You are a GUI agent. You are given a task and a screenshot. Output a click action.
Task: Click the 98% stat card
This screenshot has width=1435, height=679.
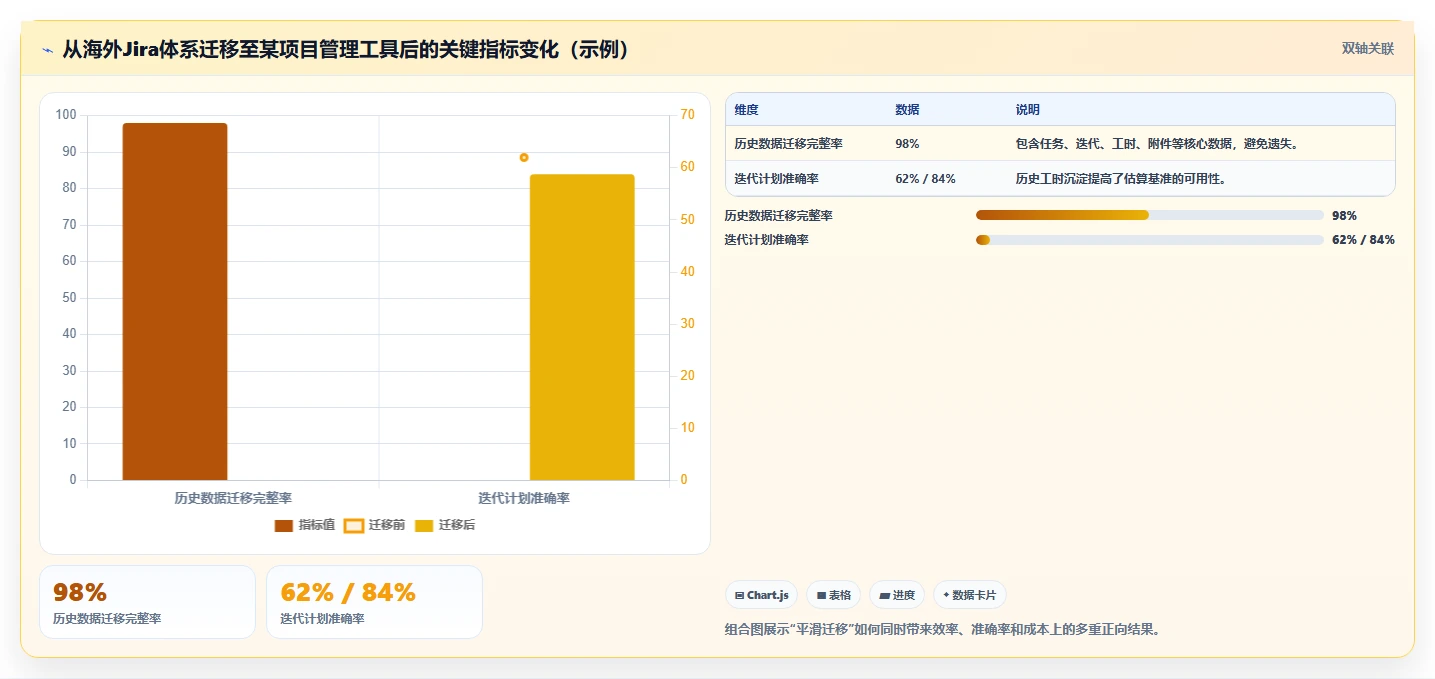(147, 602)
